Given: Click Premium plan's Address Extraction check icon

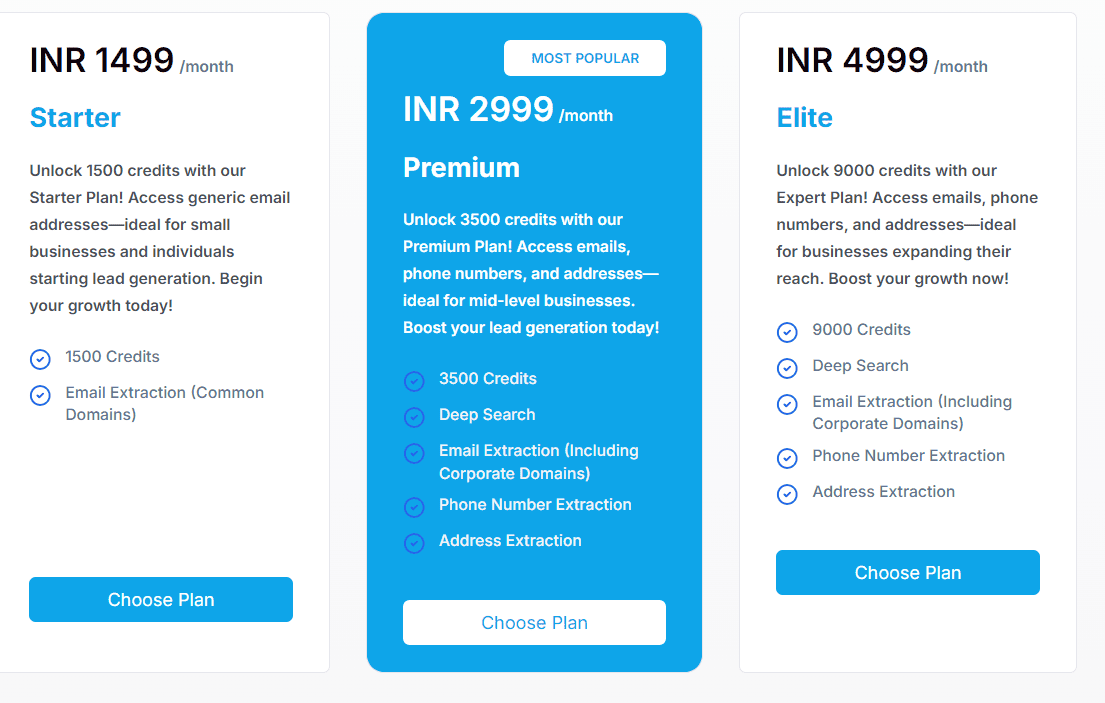Looking at the screenshot, I should pos(414,543).
